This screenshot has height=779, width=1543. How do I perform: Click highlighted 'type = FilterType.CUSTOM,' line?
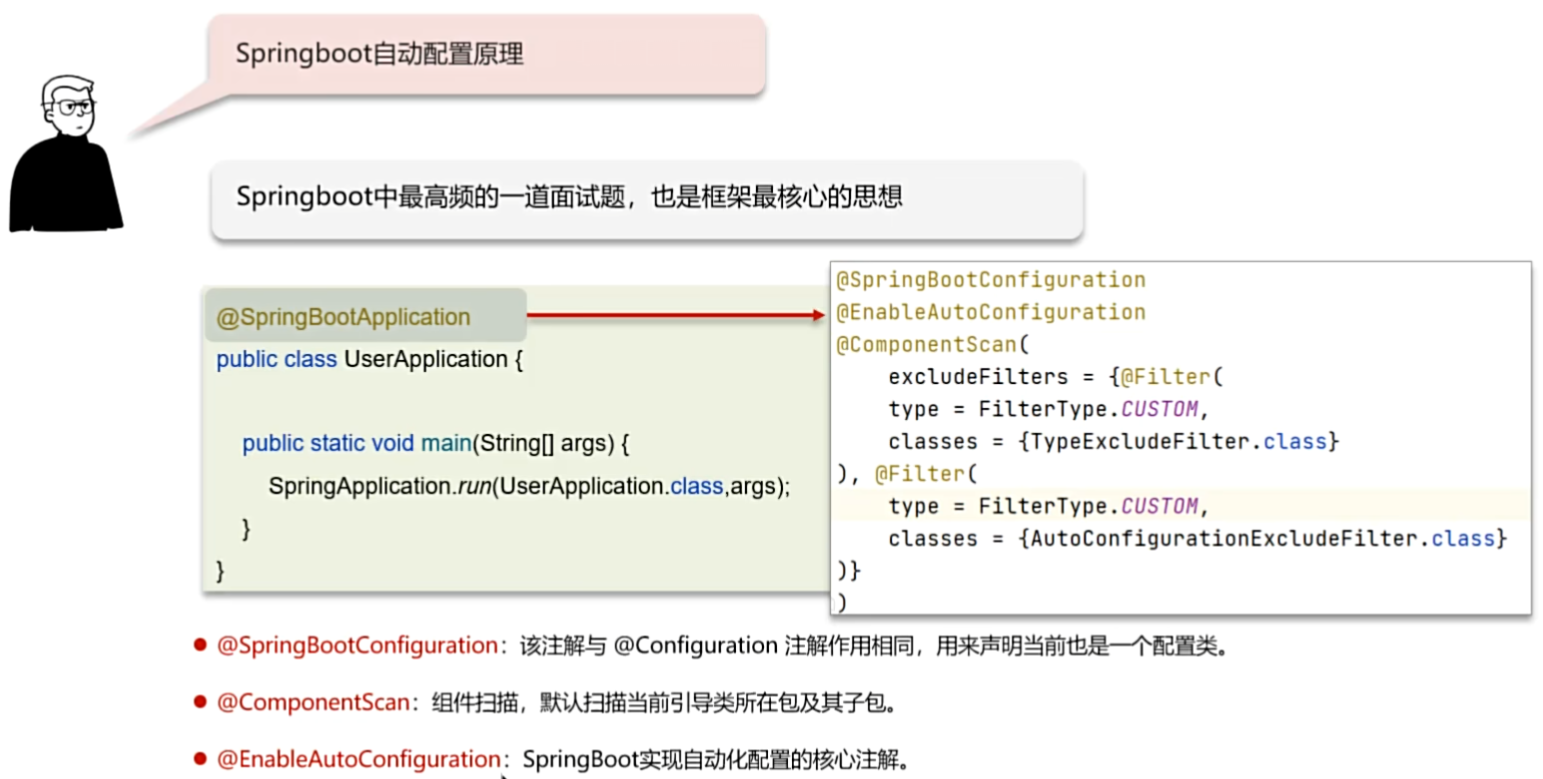(x=1049, y=506)
